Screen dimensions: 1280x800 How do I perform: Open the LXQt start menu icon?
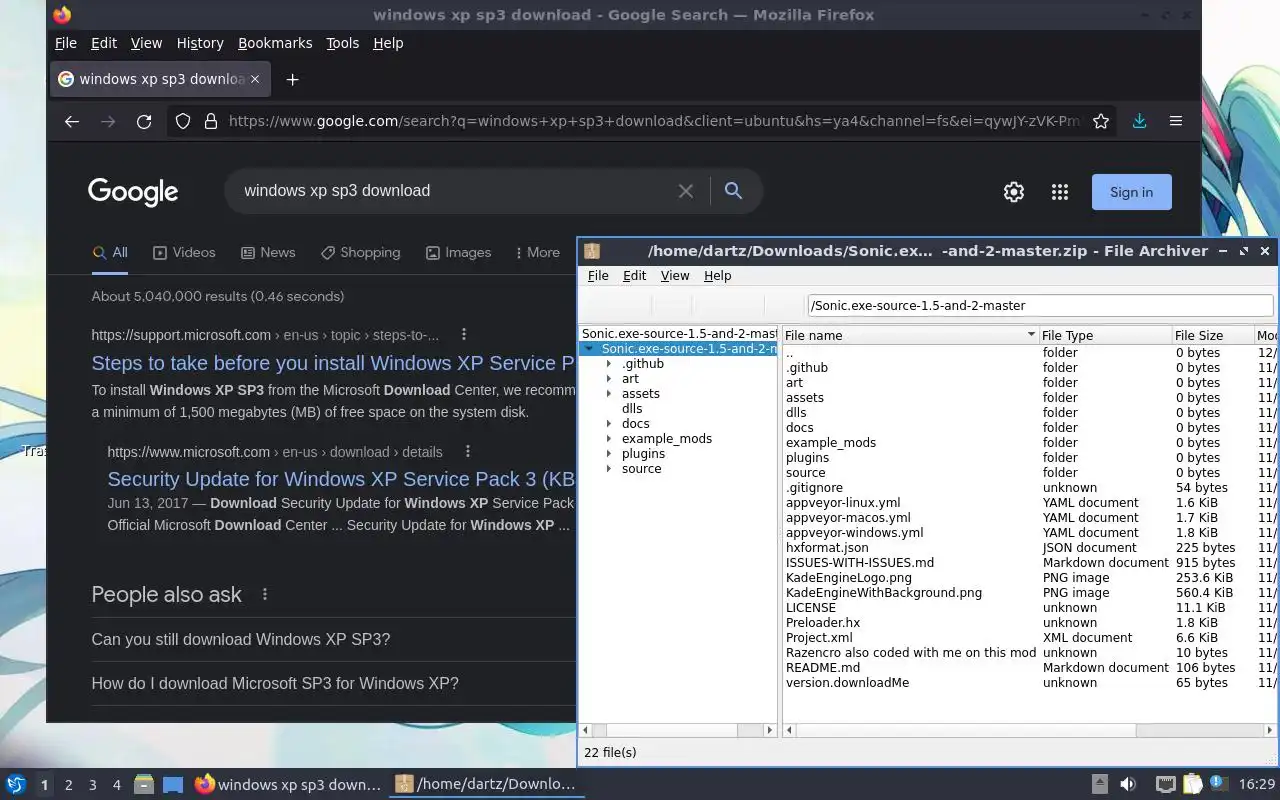(16, 785)
